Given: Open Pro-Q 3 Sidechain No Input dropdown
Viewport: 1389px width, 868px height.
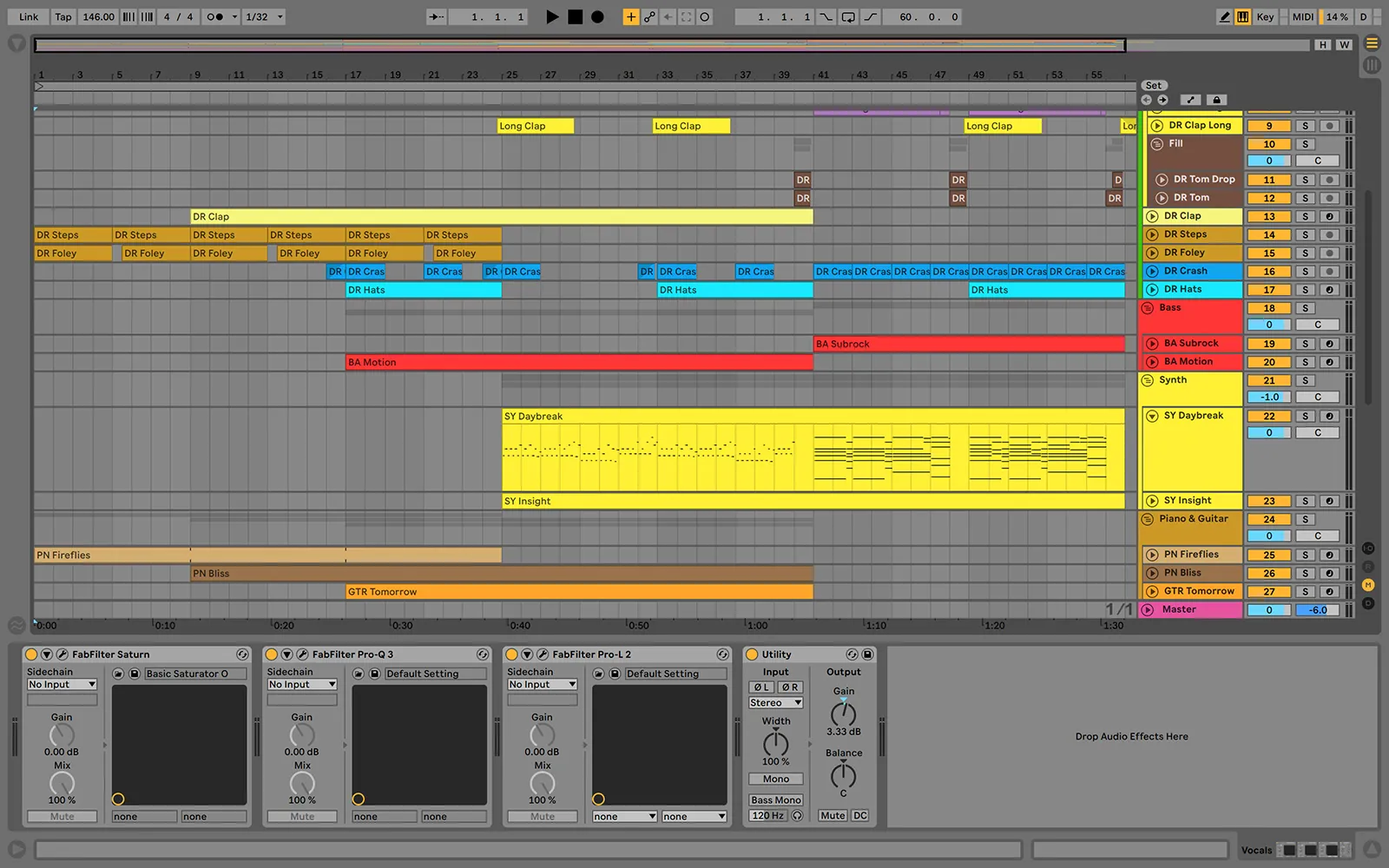Looking at the screenshot, I should [x=302, y=684].
